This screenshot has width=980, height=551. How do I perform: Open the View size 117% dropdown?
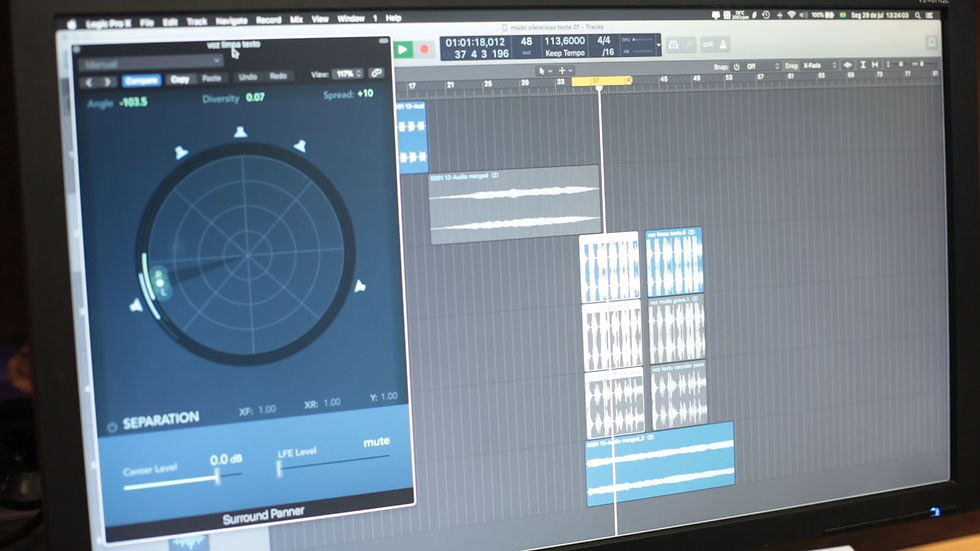(x=347, y=74)
